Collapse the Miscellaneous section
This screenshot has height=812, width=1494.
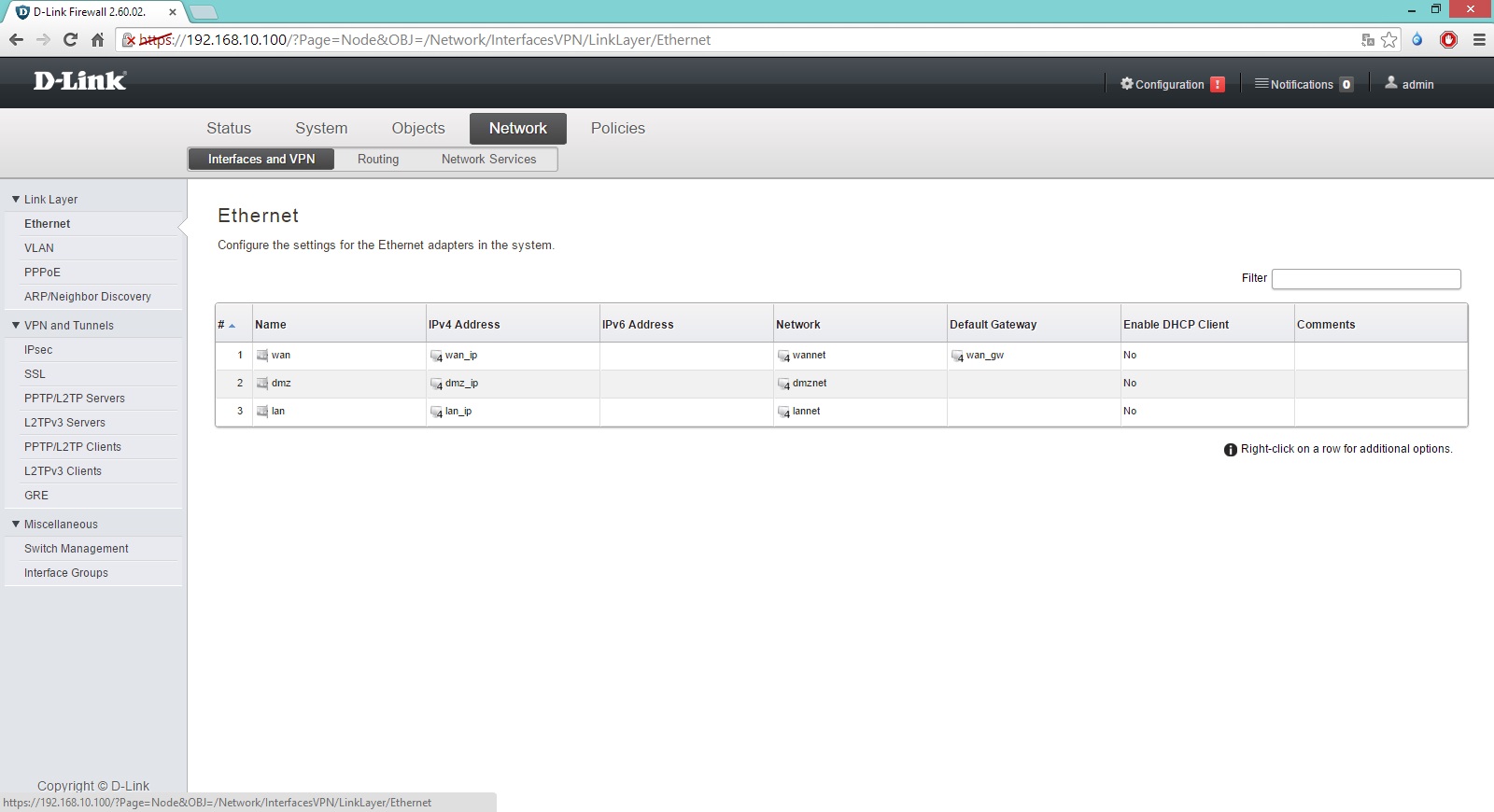click(x=16, y=525)
